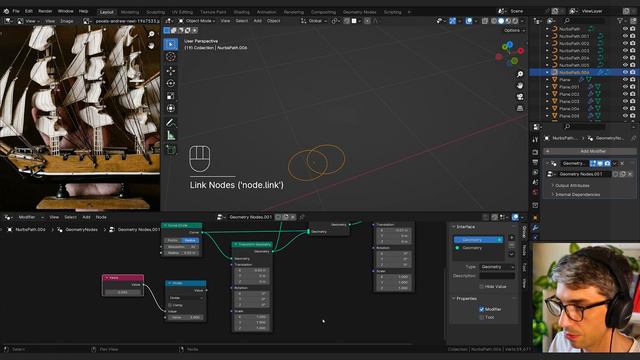Viewport: 640px width, 360px height.
Task: Select NurbsPath.006 in the outliner
Action: click(574, 72)
